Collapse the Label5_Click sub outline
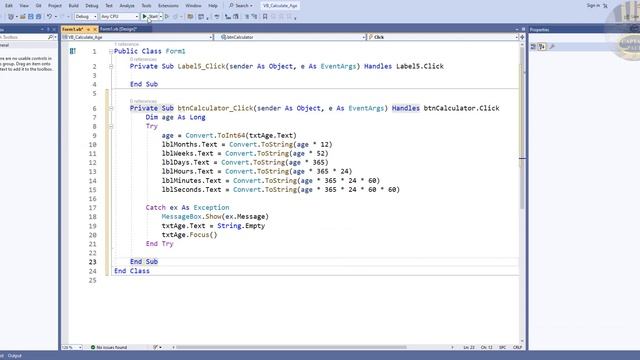This screenshot has height=360, width=640. tap(111, 66)
